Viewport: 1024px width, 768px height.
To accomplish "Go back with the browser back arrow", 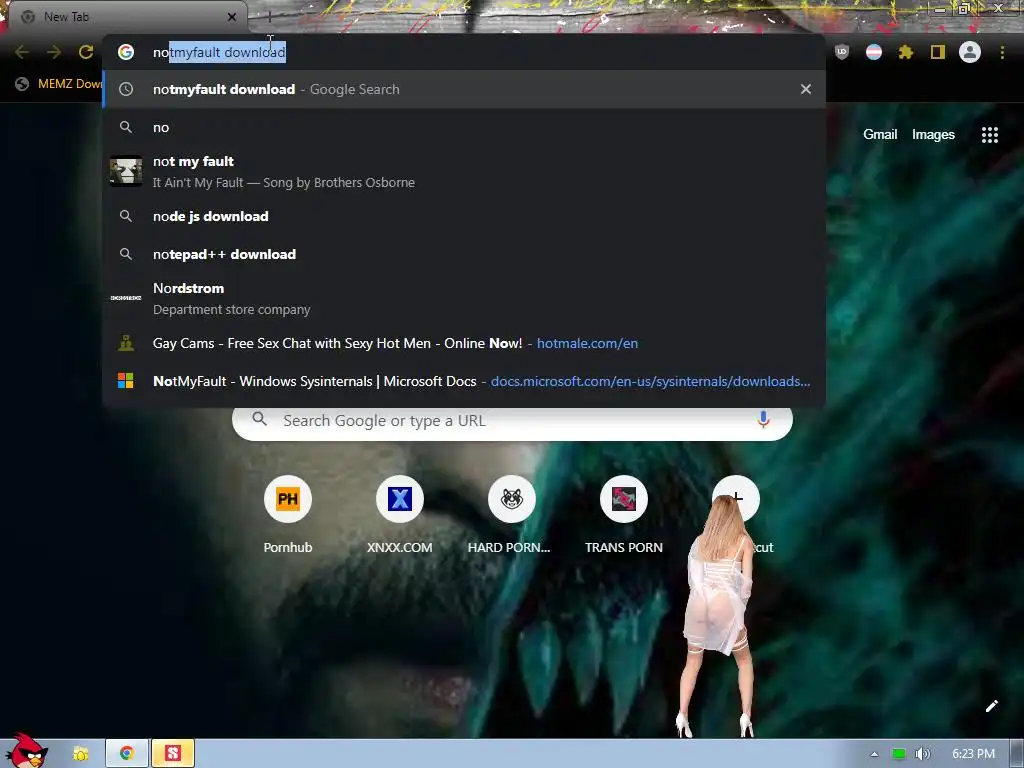I will pyautogui.click(x=22, y=52).
